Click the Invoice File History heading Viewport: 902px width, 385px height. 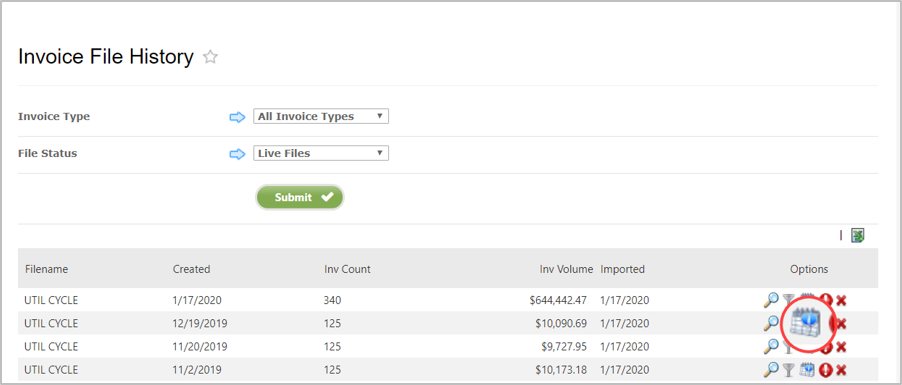(x=106, y=57)
